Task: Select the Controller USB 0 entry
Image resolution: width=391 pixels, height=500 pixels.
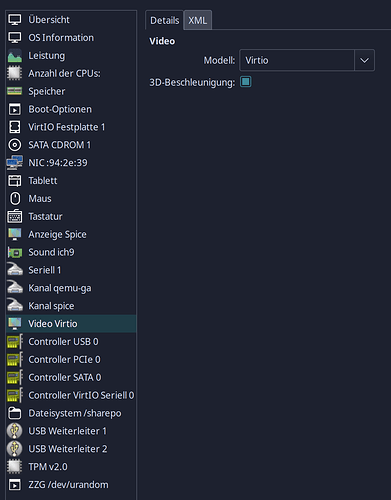Action: [x=71, y=342]
